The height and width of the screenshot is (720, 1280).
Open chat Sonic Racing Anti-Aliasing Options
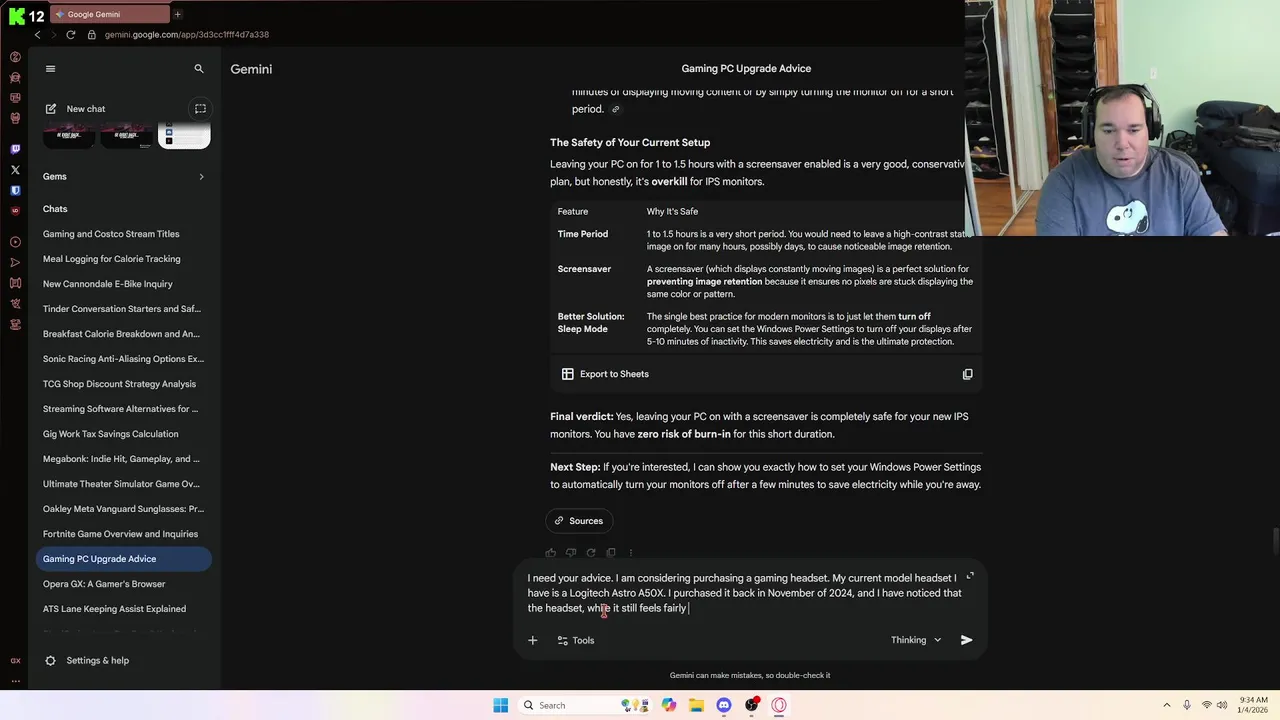tap(123, 359)
